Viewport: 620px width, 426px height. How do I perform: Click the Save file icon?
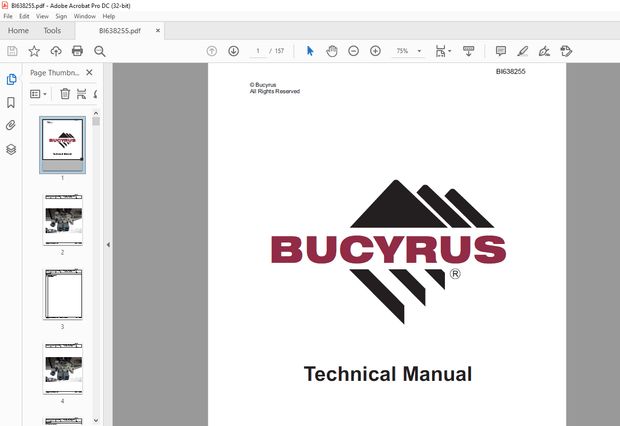pyautogui.click(x=12, y=51)
